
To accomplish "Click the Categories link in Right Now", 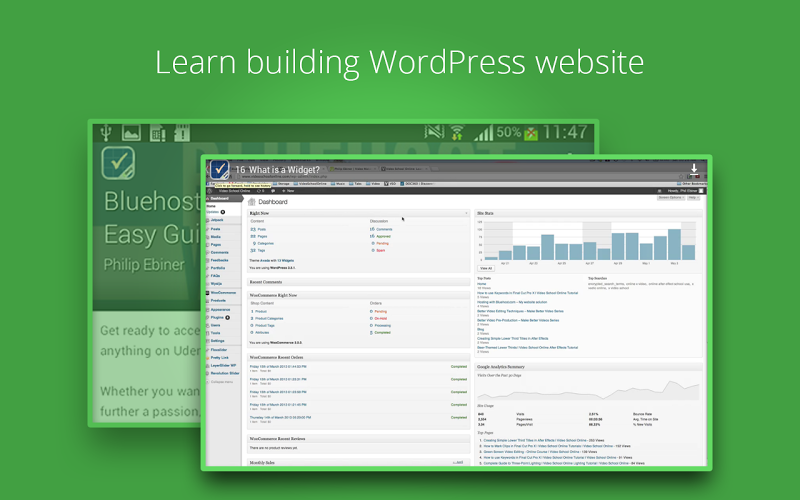I will pyautogui.click(x=265, y=243).
